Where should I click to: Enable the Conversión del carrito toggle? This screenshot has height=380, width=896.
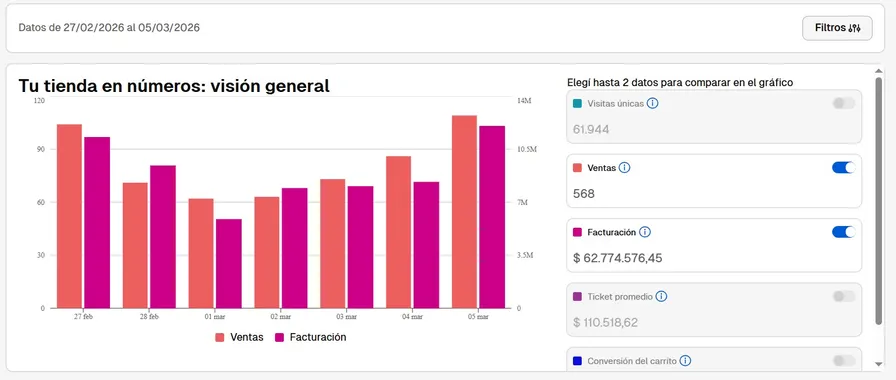pyautogui.click(x=844, y=361)
